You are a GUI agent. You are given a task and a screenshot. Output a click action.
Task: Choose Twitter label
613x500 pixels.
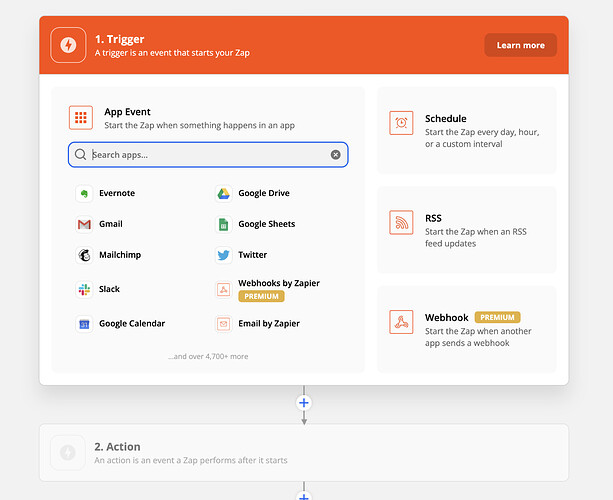point(253,255)
